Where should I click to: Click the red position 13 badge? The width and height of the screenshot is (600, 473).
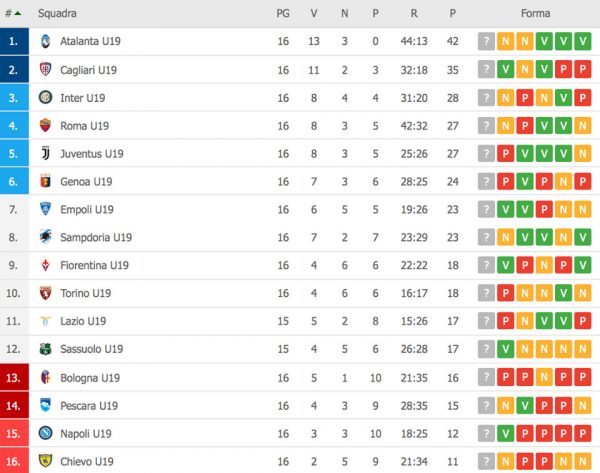tap(13, 378)
